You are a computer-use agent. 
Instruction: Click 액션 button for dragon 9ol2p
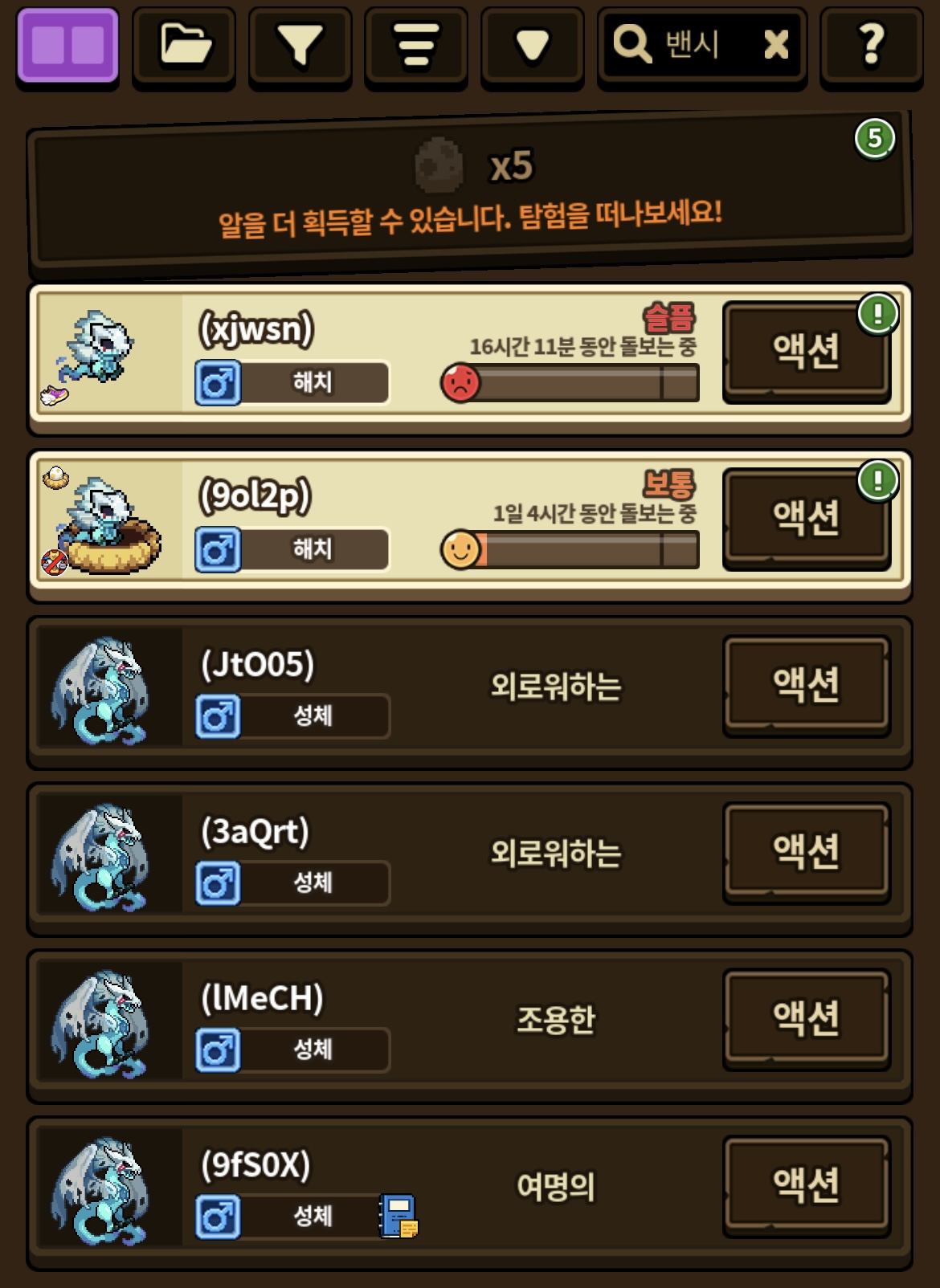coord(806,518)
